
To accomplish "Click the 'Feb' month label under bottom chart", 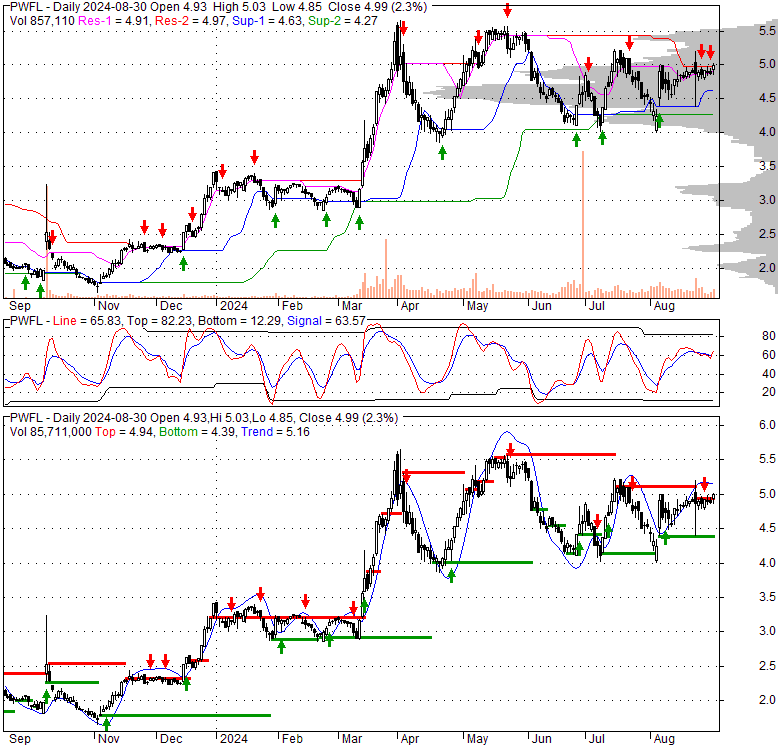I will tap(292, 739).
